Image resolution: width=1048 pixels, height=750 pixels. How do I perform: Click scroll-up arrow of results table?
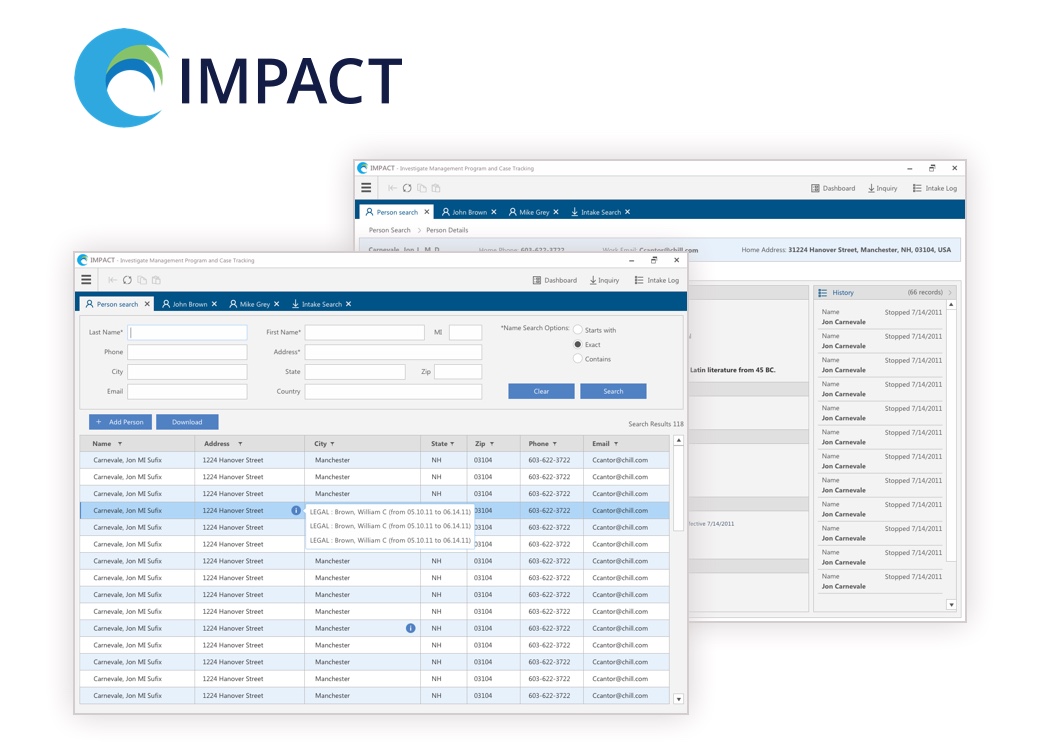coord(678,441)
